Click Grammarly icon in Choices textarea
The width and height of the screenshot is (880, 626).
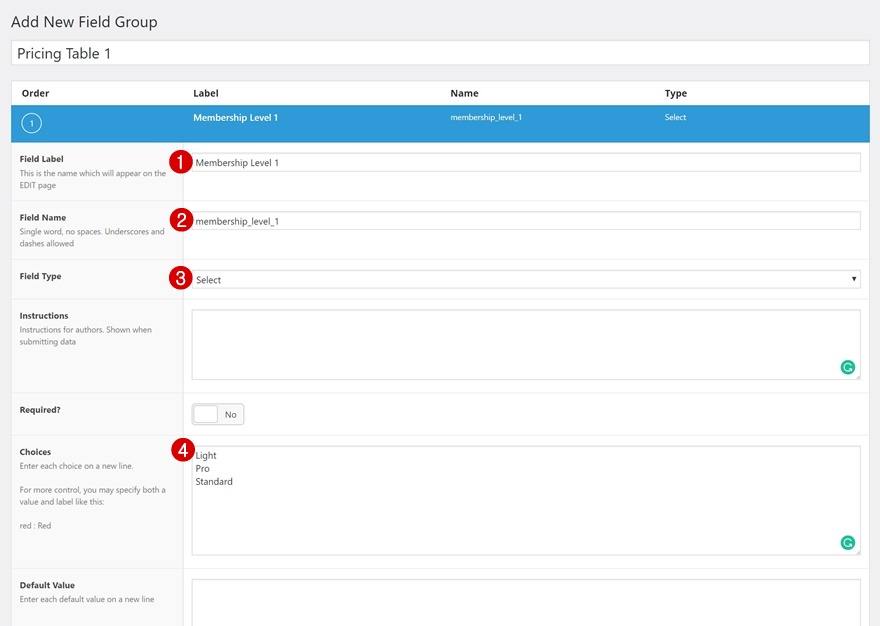coord(847,543)
